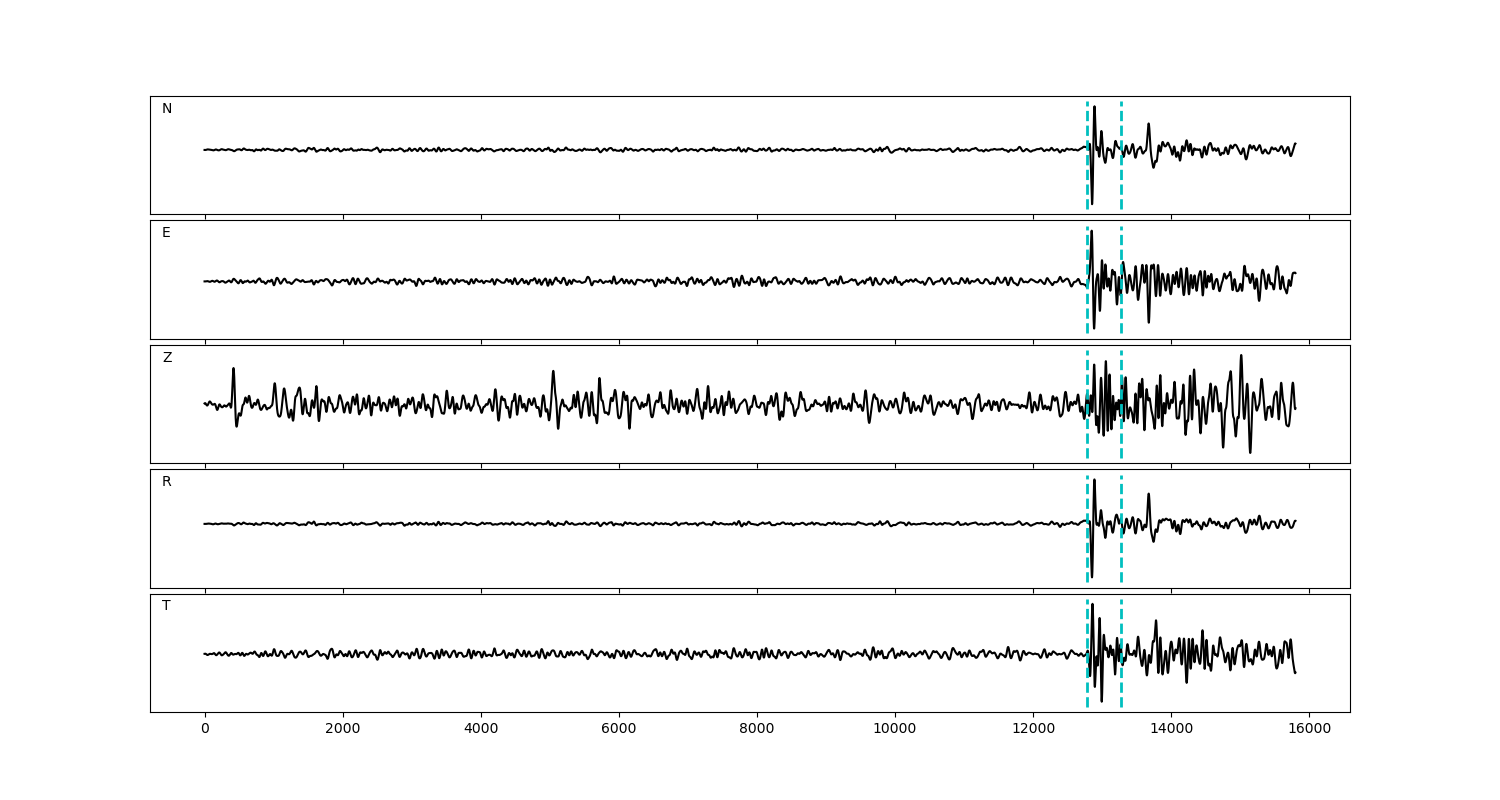The height and width of the screenshot is (800, 1500).
Task: Select the 4000 tick label on x-axis
Action: (x=481, y=729)
